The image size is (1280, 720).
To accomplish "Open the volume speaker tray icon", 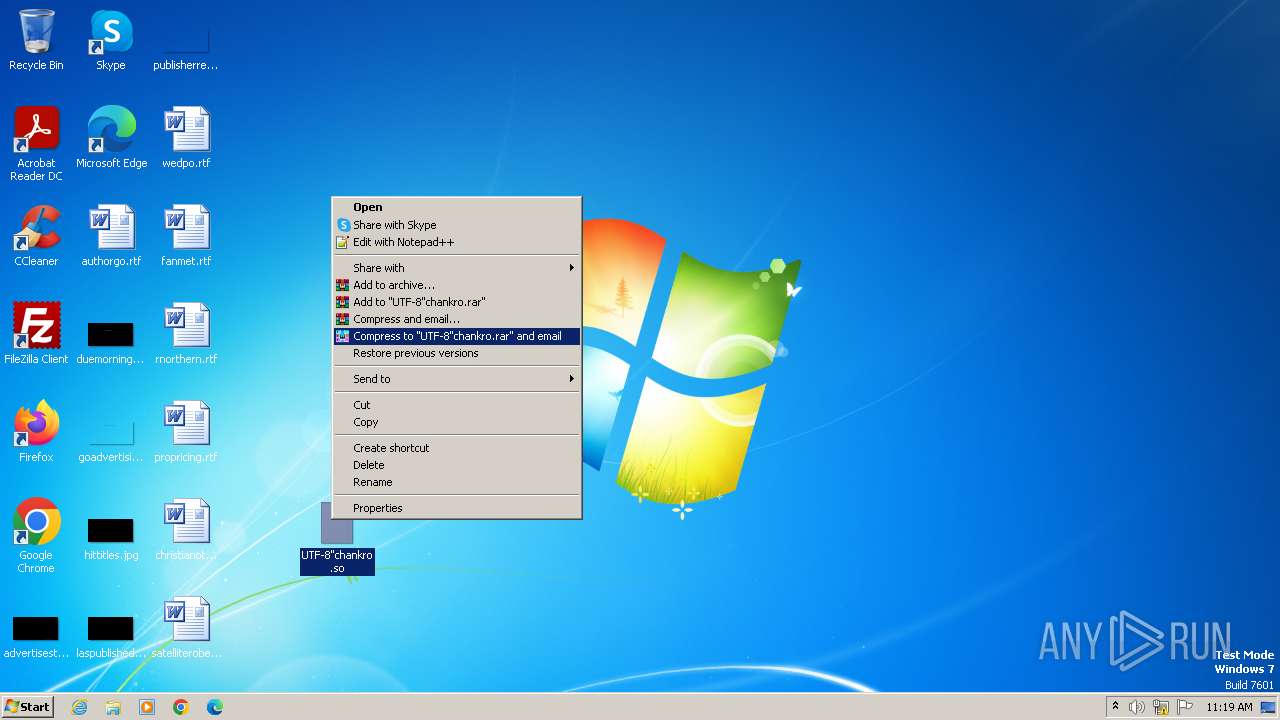I will point(1137,707).
